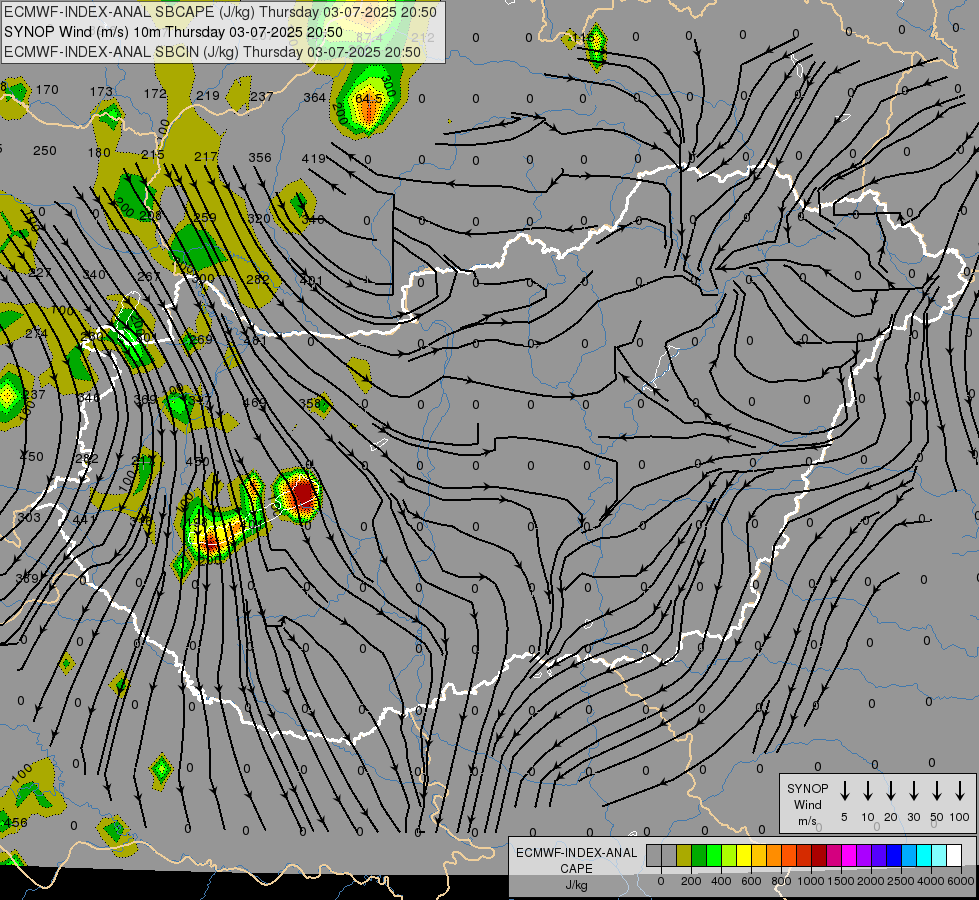Click the '469' grid value on the map
Image resolution: width=979 pixels, height=900 pixels.
(254, 403)
